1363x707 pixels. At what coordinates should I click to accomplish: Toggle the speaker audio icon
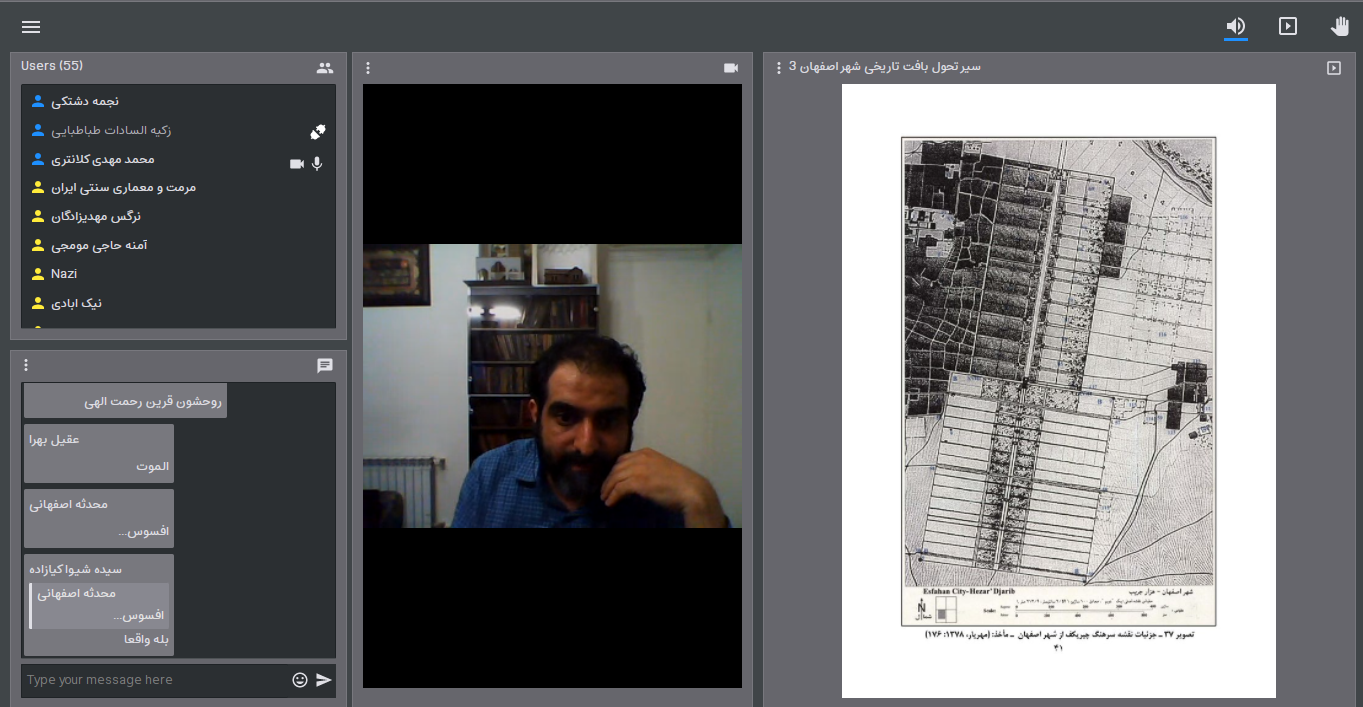pyautogui.click(x=1236, y=27)
